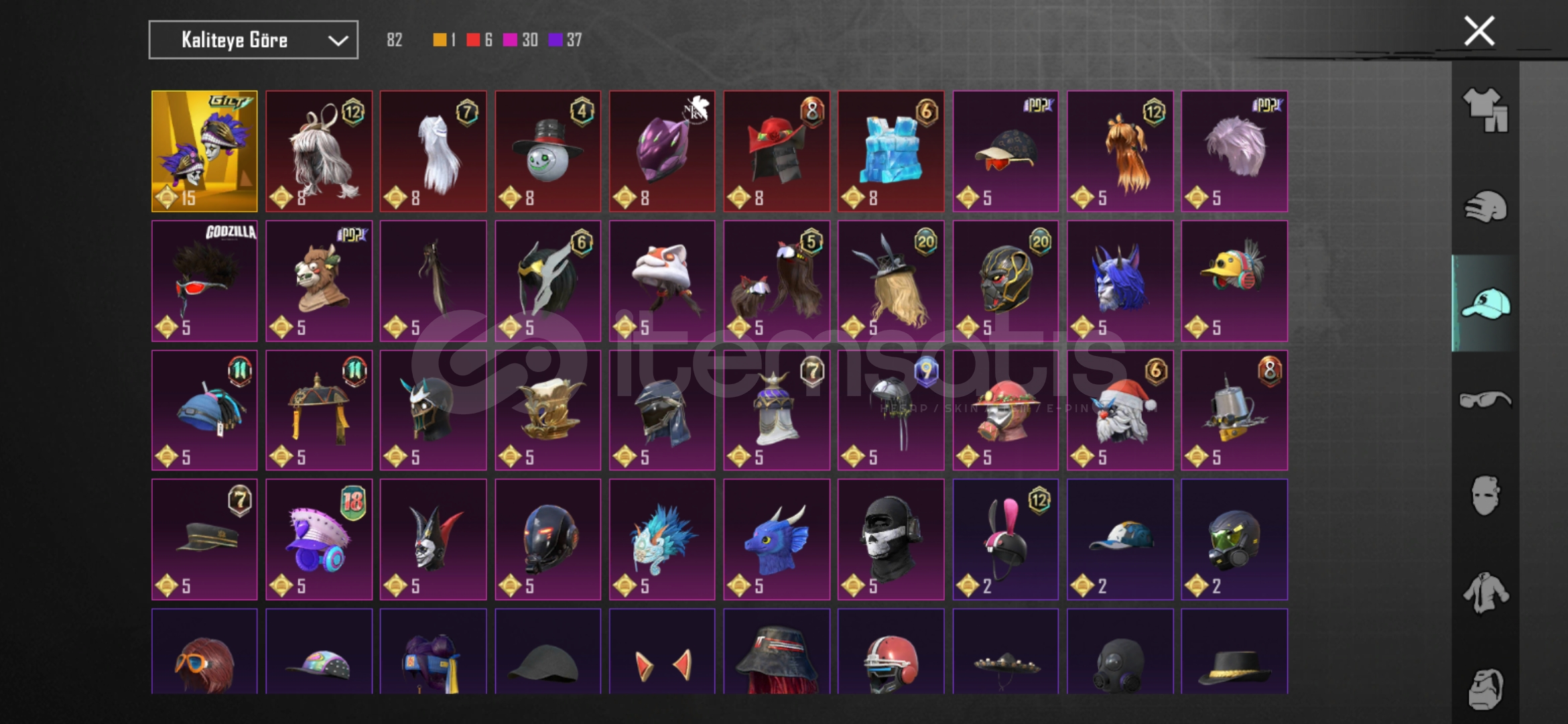Screen dimensions: 1568x724
Task: Select the Godzilla spiky hair with red glasses
Action: click(x=204, y=281)
